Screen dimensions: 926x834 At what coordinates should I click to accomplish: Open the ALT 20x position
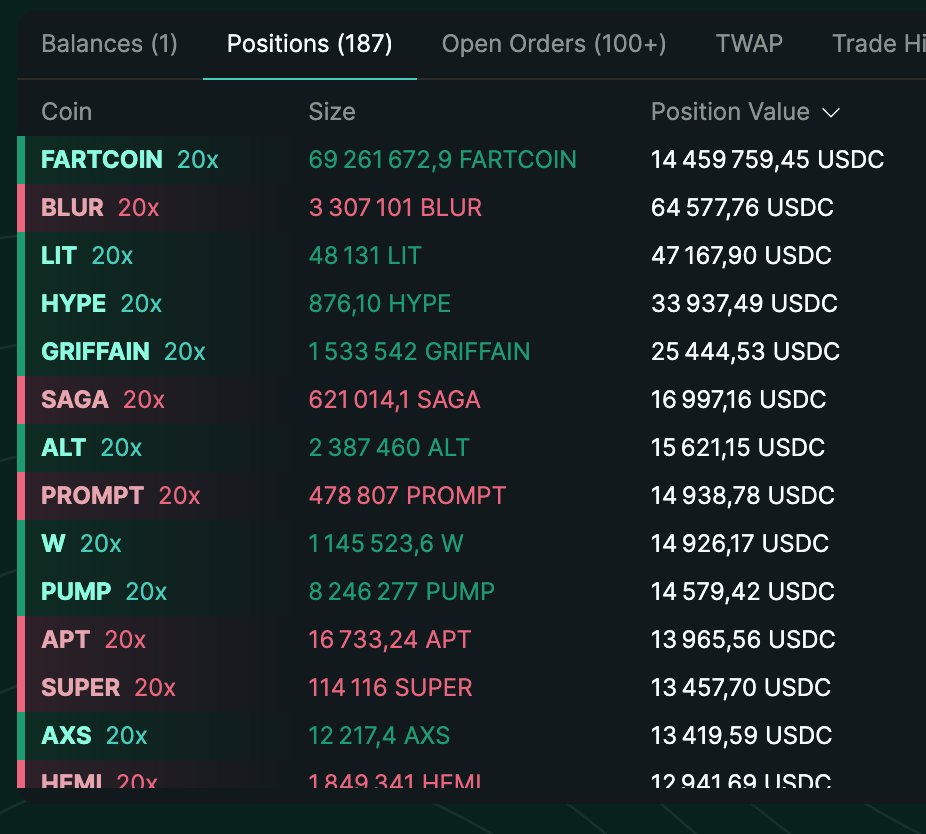click(92, 448)
